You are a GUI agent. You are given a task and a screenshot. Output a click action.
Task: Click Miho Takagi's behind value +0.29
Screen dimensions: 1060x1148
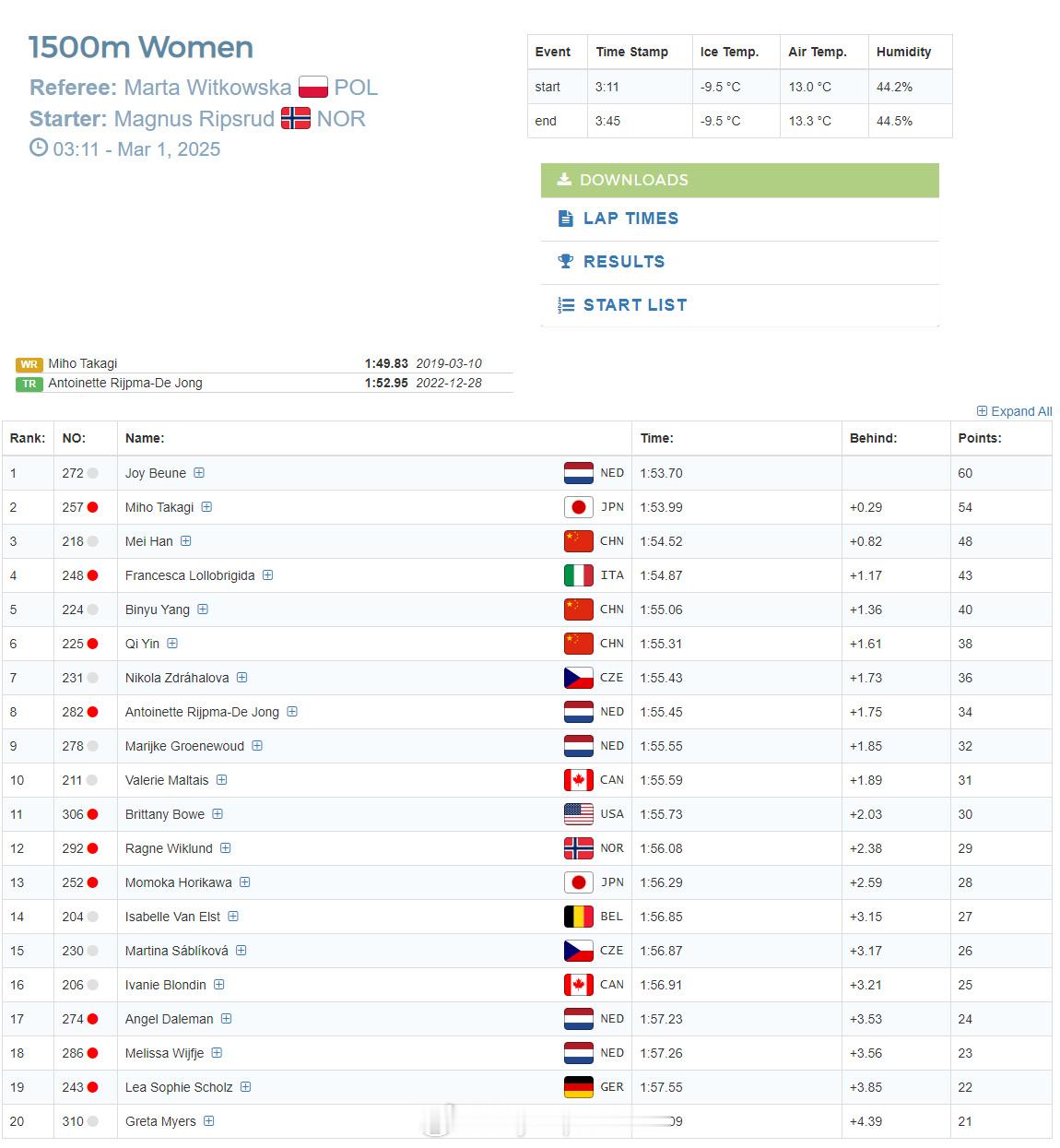(x=866, y=507)
